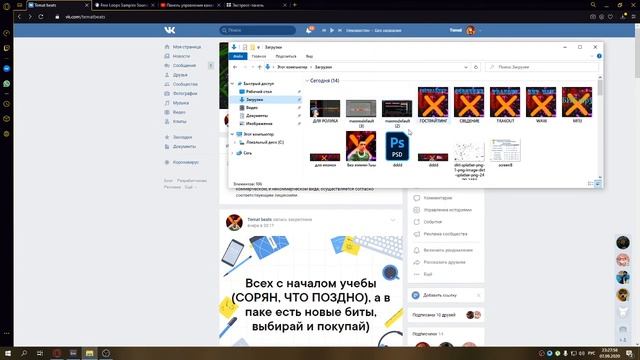
Task: Click the VK logo in the header
Action: [x=170, y=30]
